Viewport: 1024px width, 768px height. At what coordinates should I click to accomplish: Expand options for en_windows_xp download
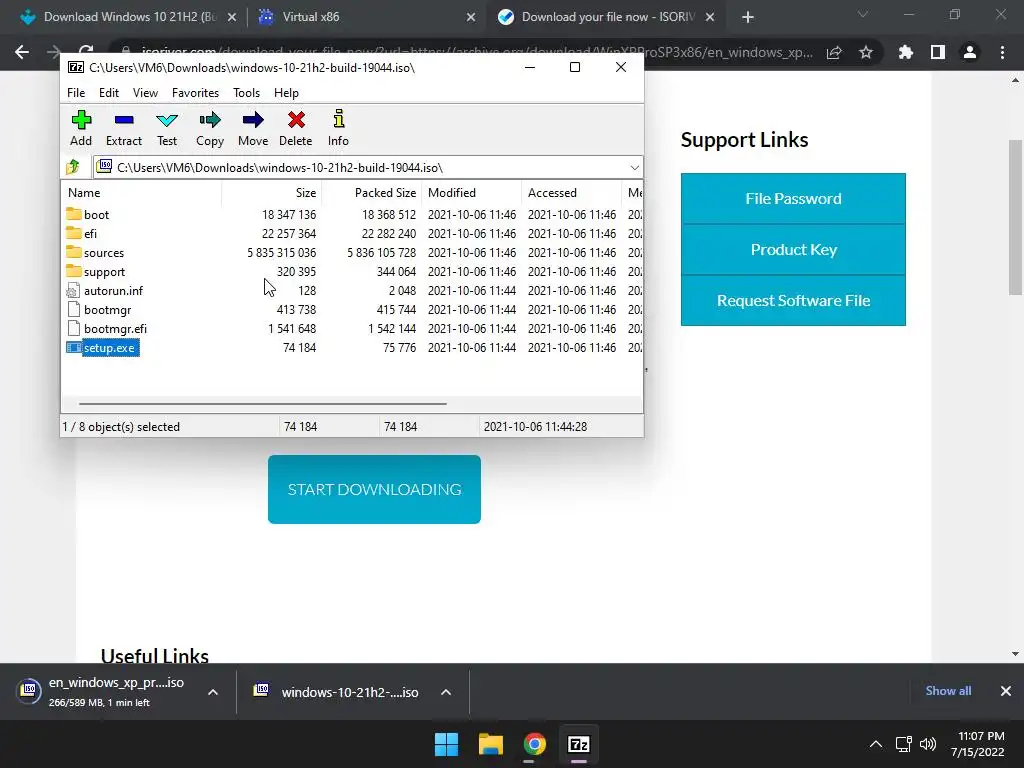click(x=213, y=692)
